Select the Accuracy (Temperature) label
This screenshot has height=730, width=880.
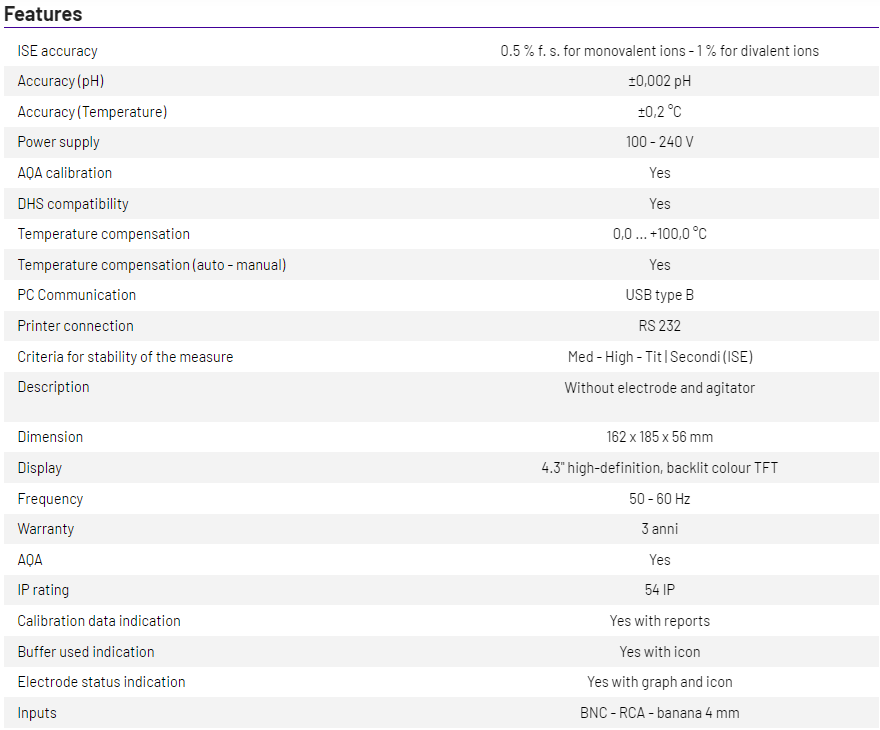[92, 112]
